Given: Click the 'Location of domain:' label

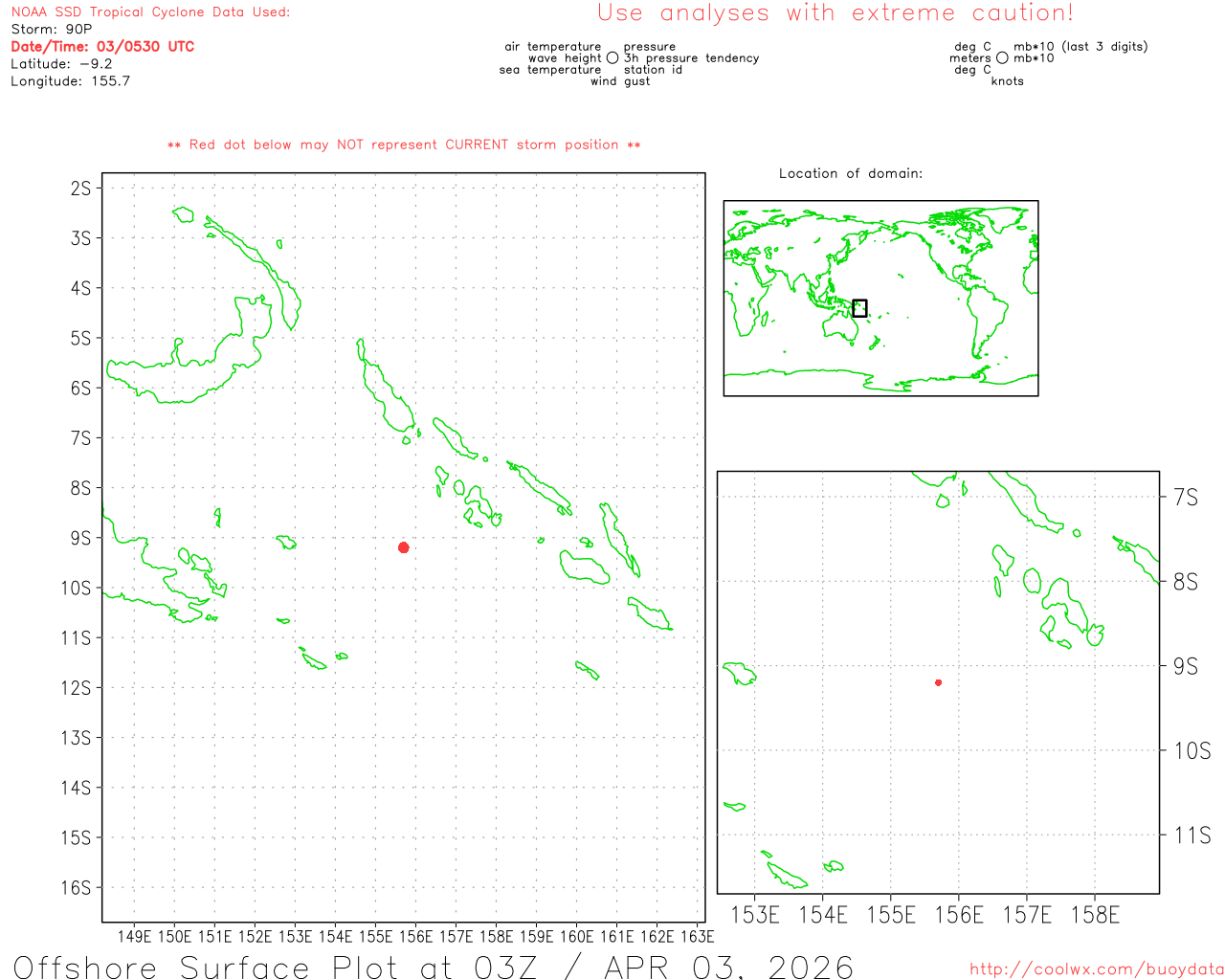Looking at the screenshot, I should pos(850,173).
